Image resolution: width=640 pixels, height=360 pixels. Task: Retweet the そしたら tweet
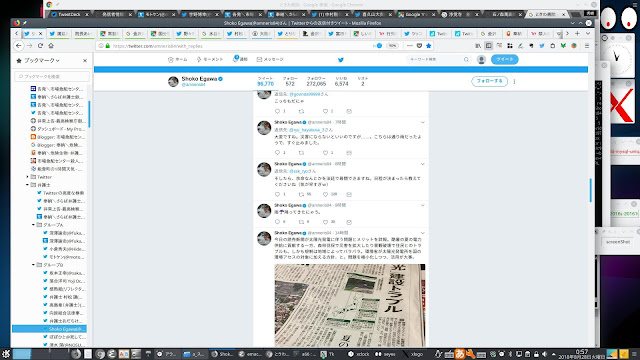(301, 194)
